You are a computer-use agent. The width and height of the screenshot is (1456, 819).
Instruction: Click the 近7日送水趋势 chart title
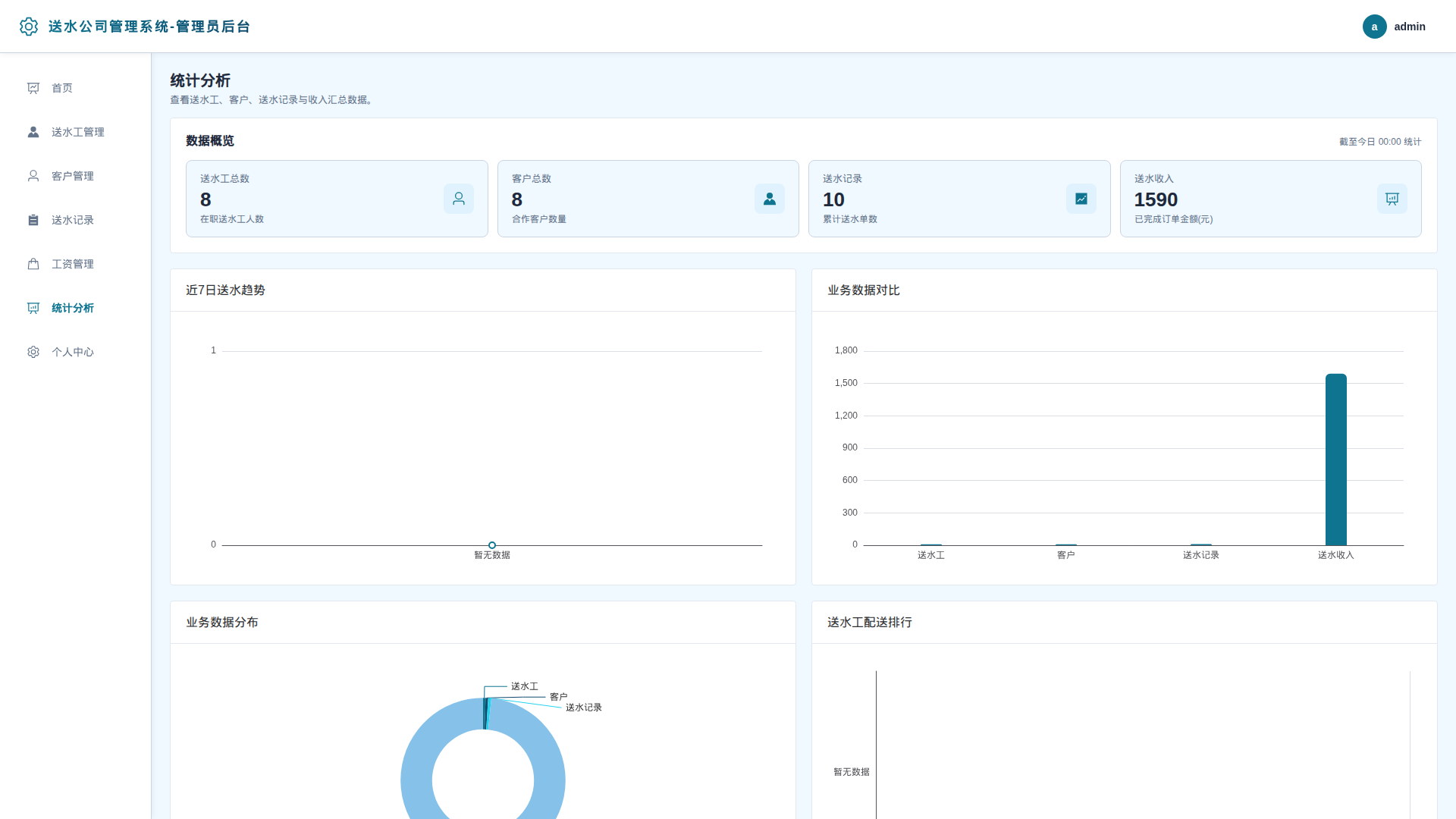pos(225,290)
